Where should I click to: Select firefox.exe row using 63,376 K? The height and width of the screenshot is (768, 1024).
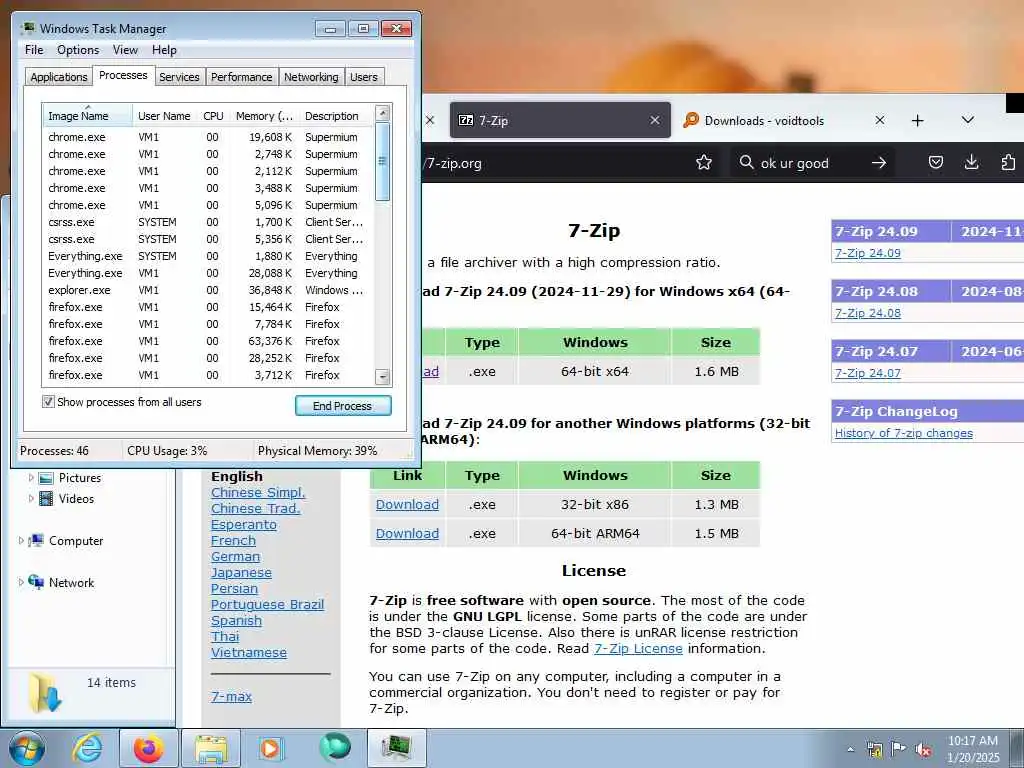208,341
